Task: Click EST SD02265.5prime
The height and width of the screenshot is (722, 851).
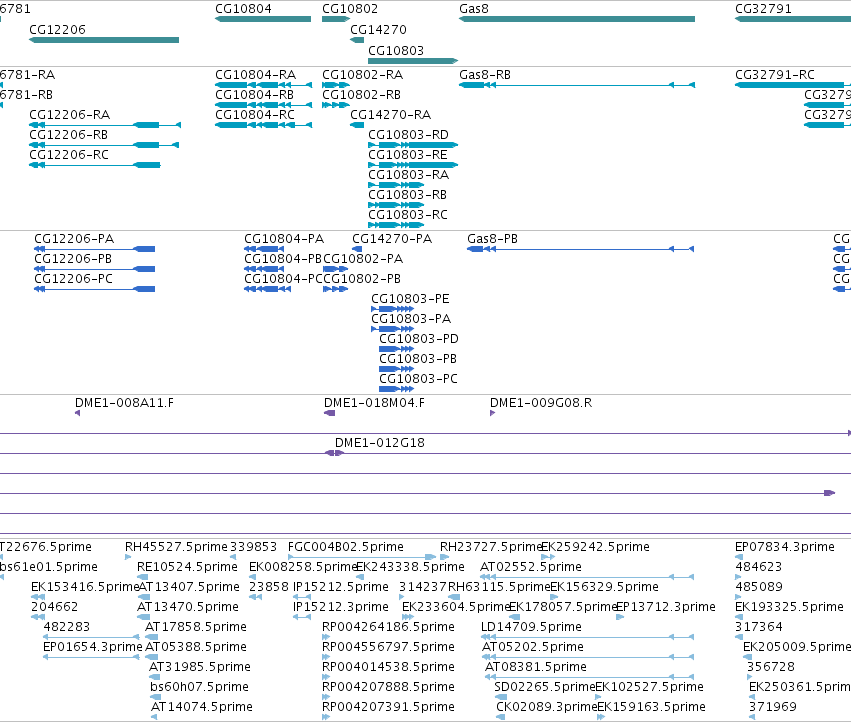Action: [x=501, y=698]
